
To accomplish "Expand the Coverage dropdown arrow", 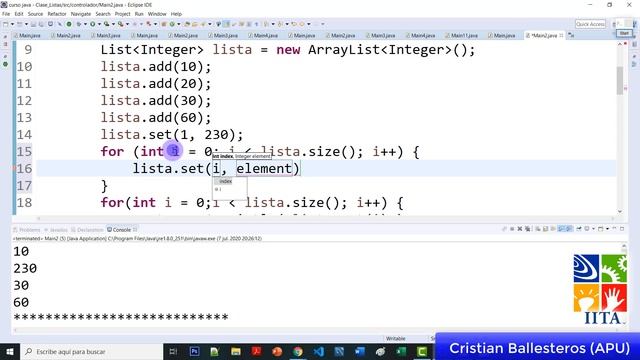I will pos(113,24).
